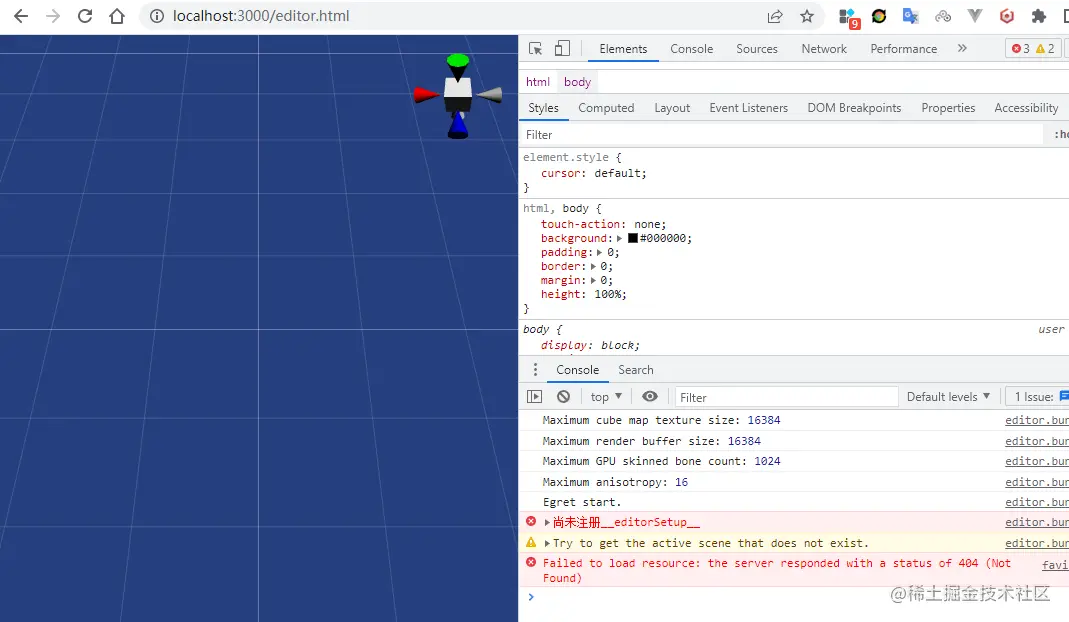Activate the inspect element picker tool
Image resolution: width=1069 pixels, height=622 pixels.
(x=535, y=48)
